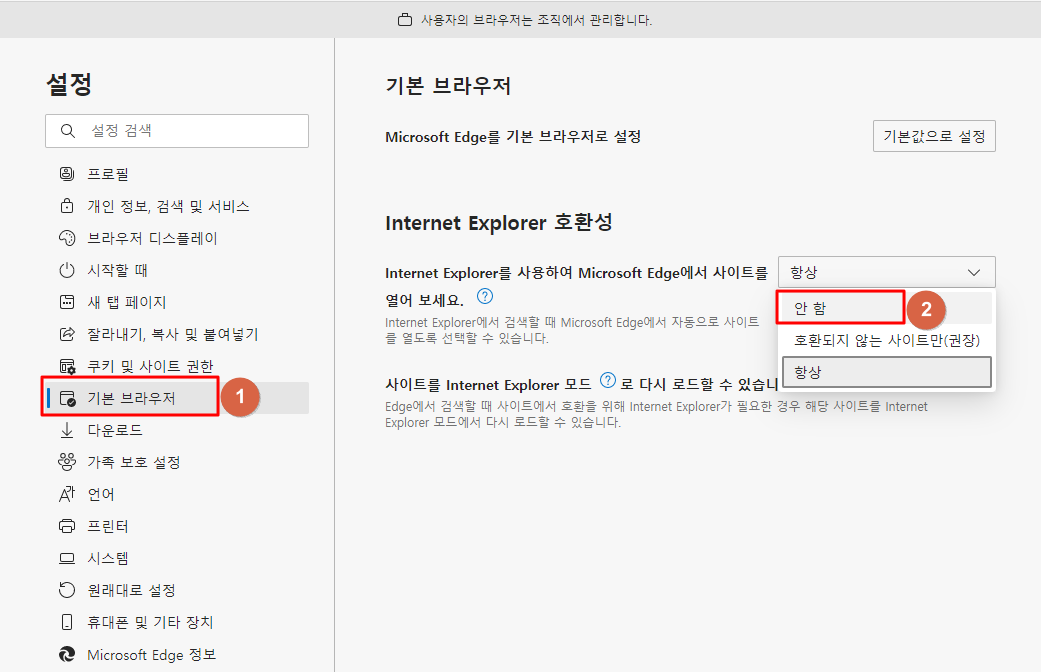Click Microsoft Edge를 기본 브라우저로 설정 text
Image resolution: width=1041 pixels, height=672 pixels.
pyautogui.click(x=513, y=137)
